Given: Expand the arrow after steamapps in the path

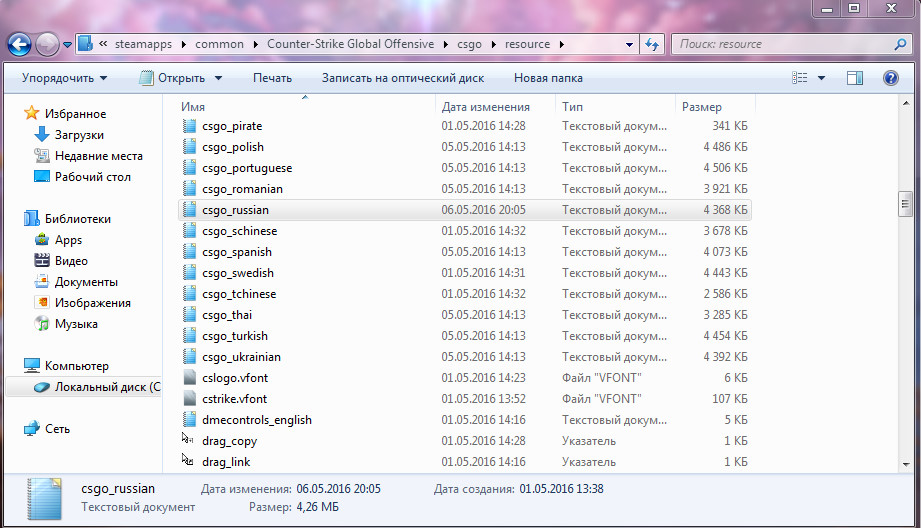Looking at the screenshot, I should pos(184,44).
